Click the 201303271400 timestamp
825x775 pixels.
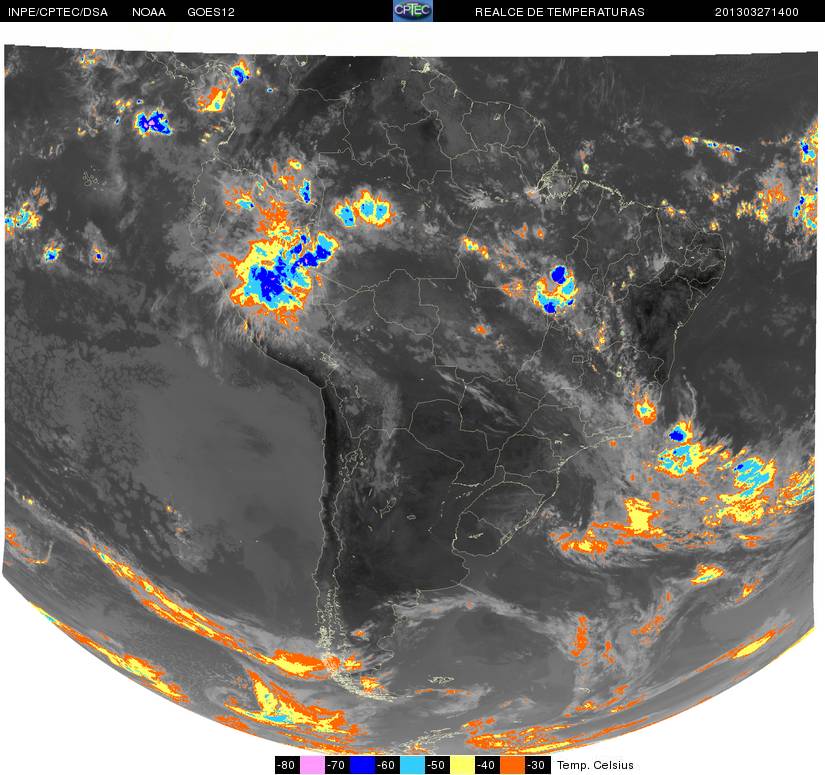757,12
